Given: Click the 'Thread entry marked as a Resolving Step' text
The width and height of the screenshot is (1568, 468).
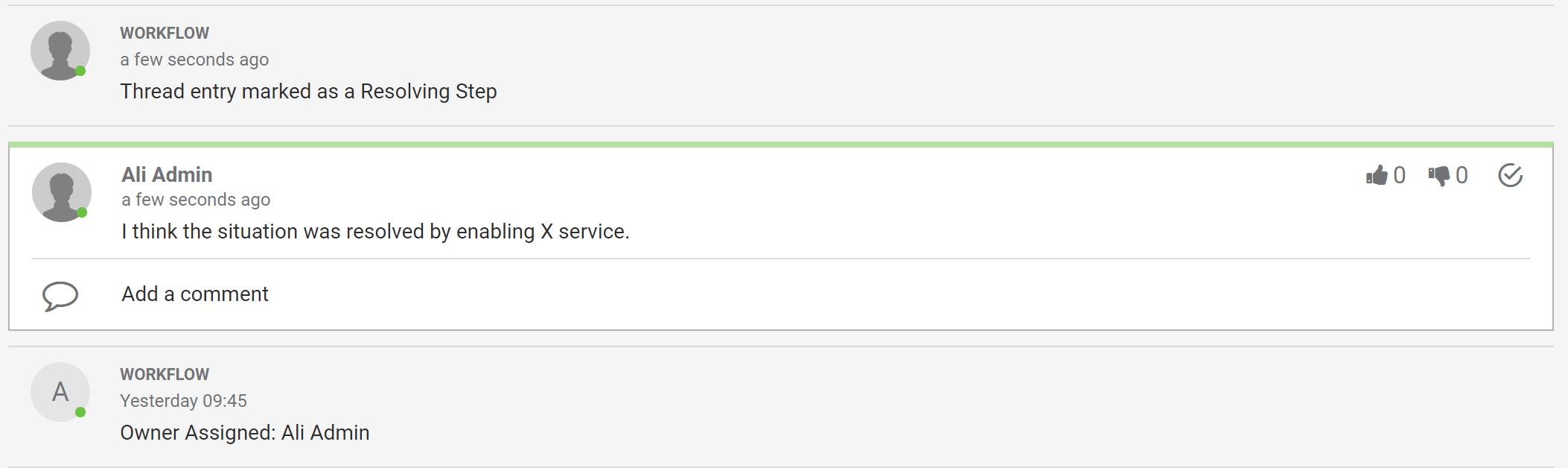Looking at the screenshot, I should [x=308, y=91].
